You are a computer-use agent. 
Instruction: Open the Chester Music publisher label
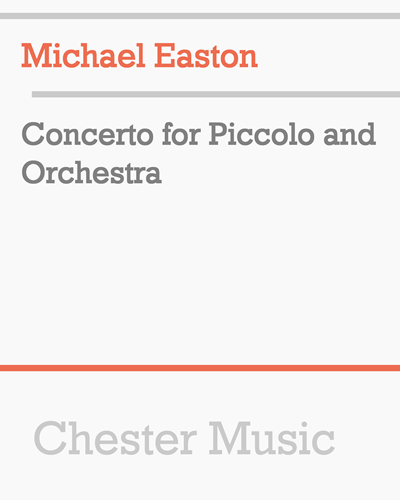pyautogui.click(x=184, y=438)
